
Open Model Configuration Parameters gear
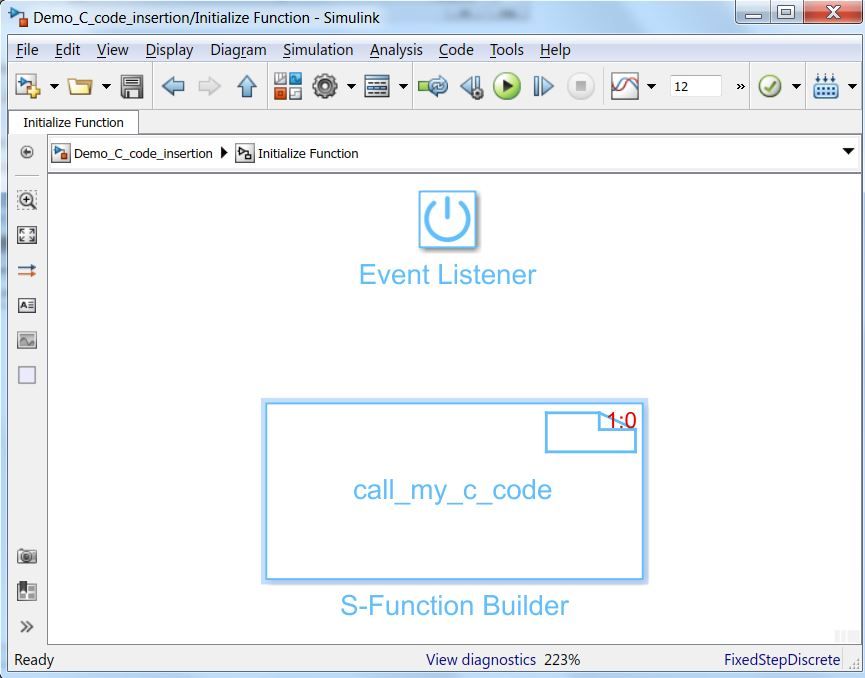[x=325, y=86]
